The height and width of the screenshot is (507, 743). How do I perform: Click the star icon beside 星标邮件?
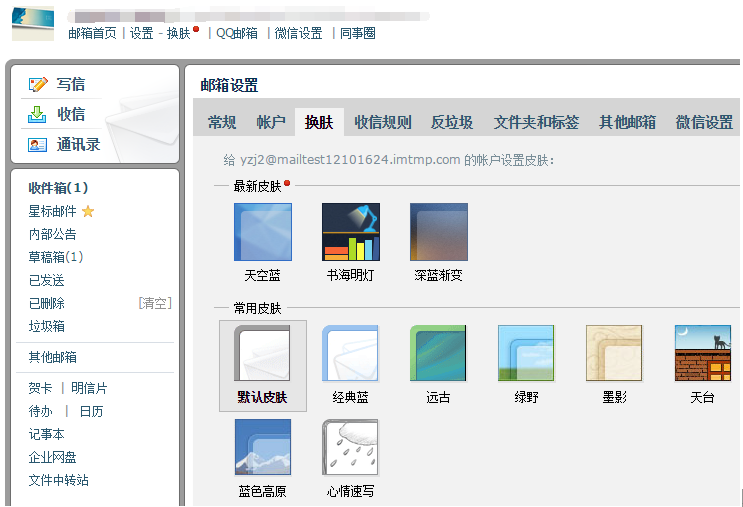pos(88,212)
